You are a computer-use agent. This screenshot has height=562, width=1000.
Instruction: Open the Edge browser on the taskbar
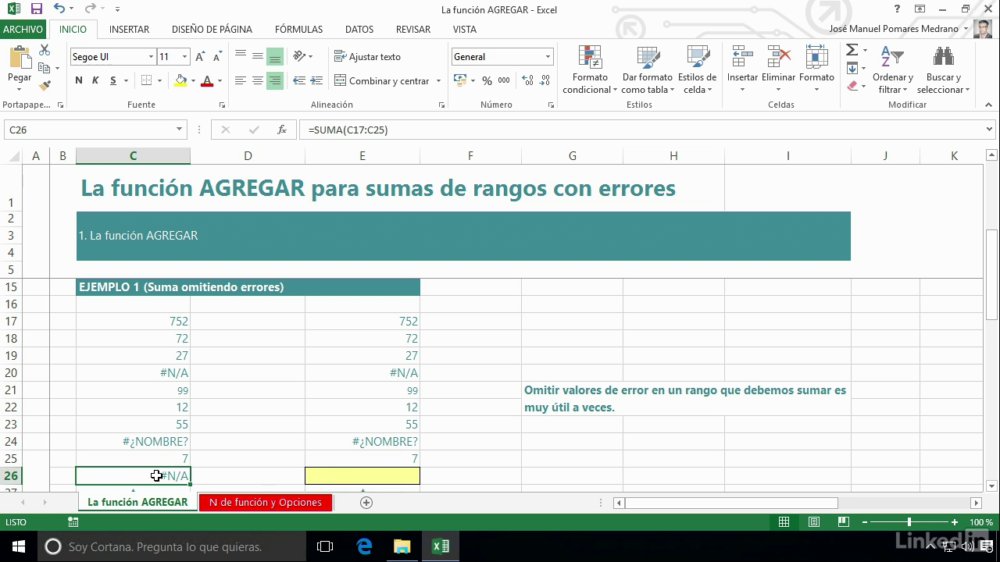pyautogui.click(x=364, y=546)
